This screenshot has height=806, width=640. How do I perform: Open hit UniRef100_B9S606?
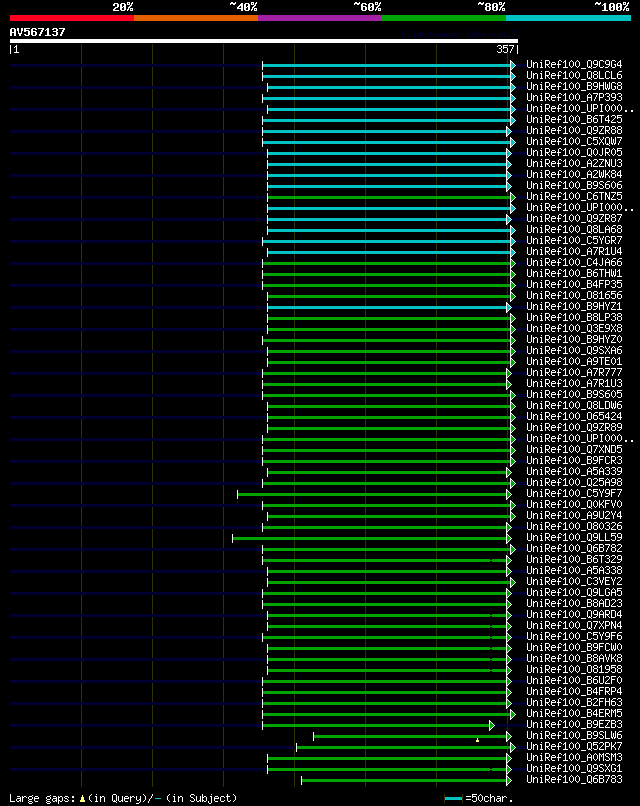(x=574, y=186)
